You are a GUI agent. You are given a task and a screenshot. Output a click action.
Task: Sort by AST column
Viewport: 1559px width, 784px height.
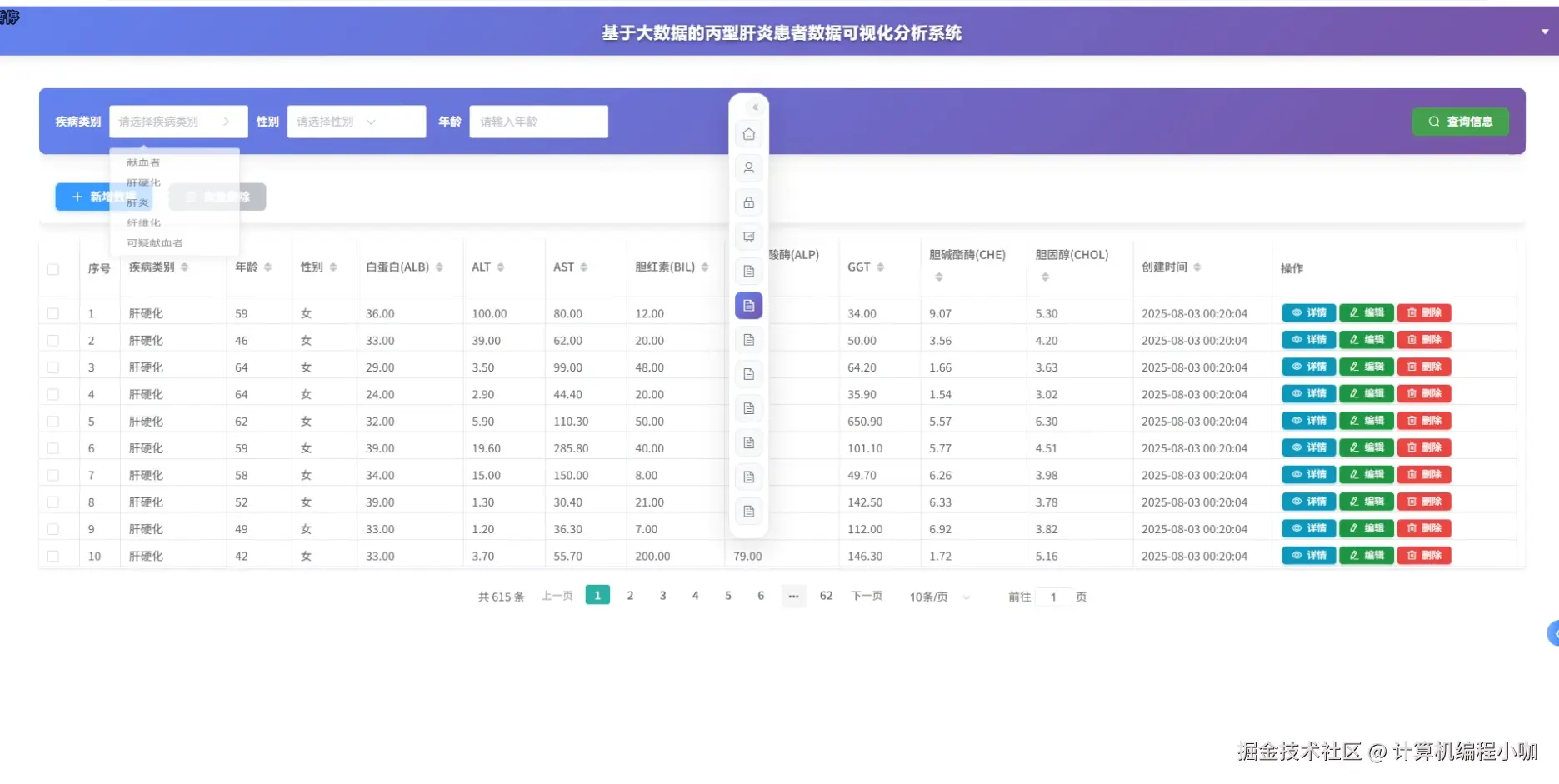point(584,267)
